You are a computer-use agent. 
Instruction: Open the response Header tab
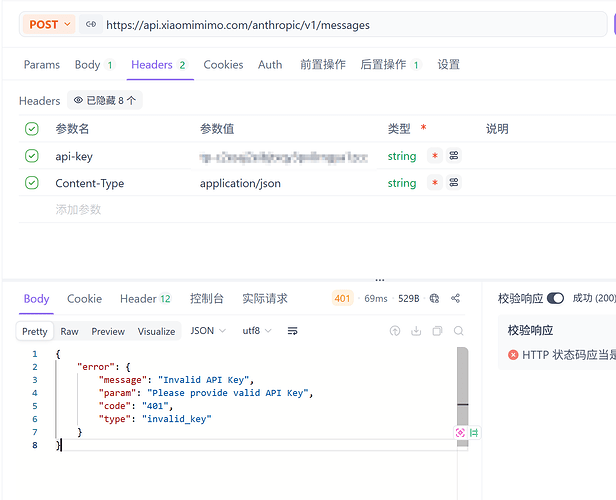[x=145, y=299]
